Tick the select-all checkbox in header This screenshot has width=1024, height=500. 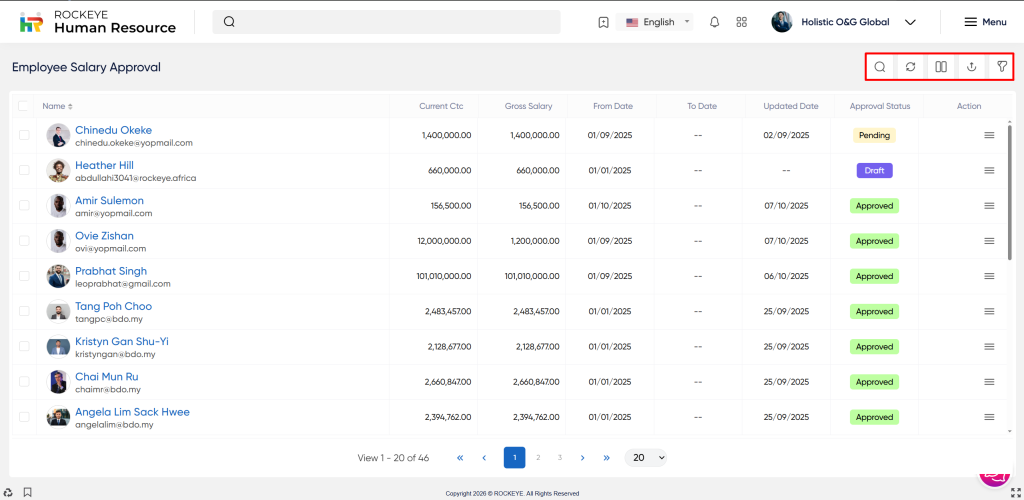tap(24, 106)
